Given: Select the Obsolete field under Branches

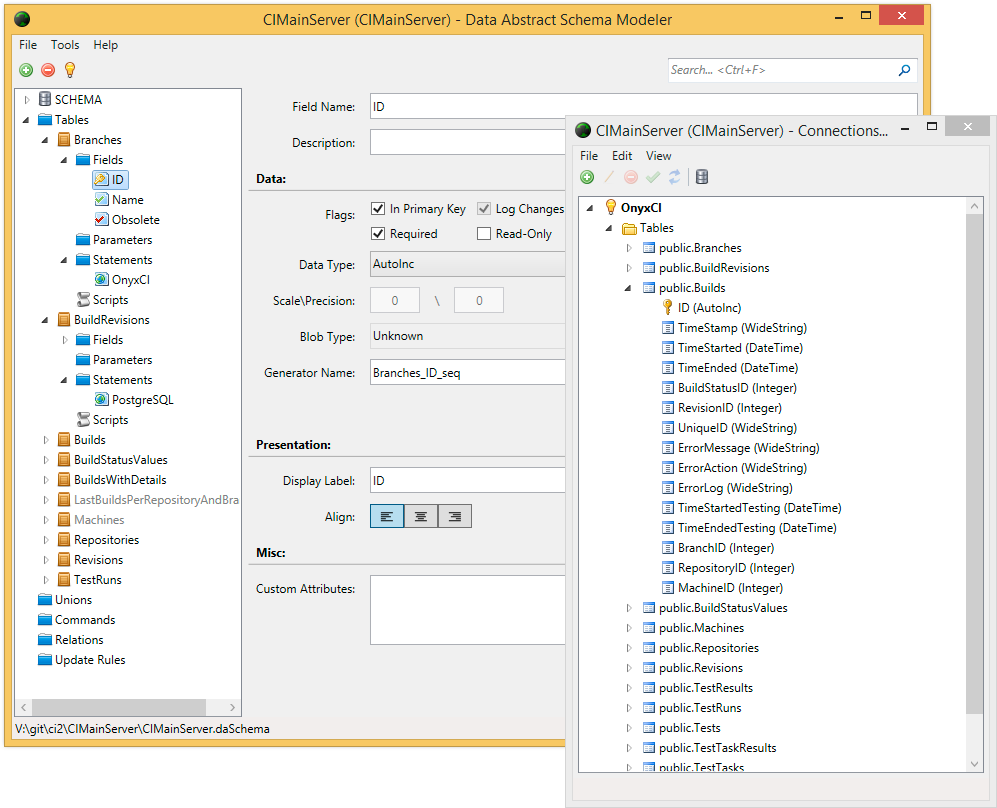Looking at the screenshot, I should (127, 220).
